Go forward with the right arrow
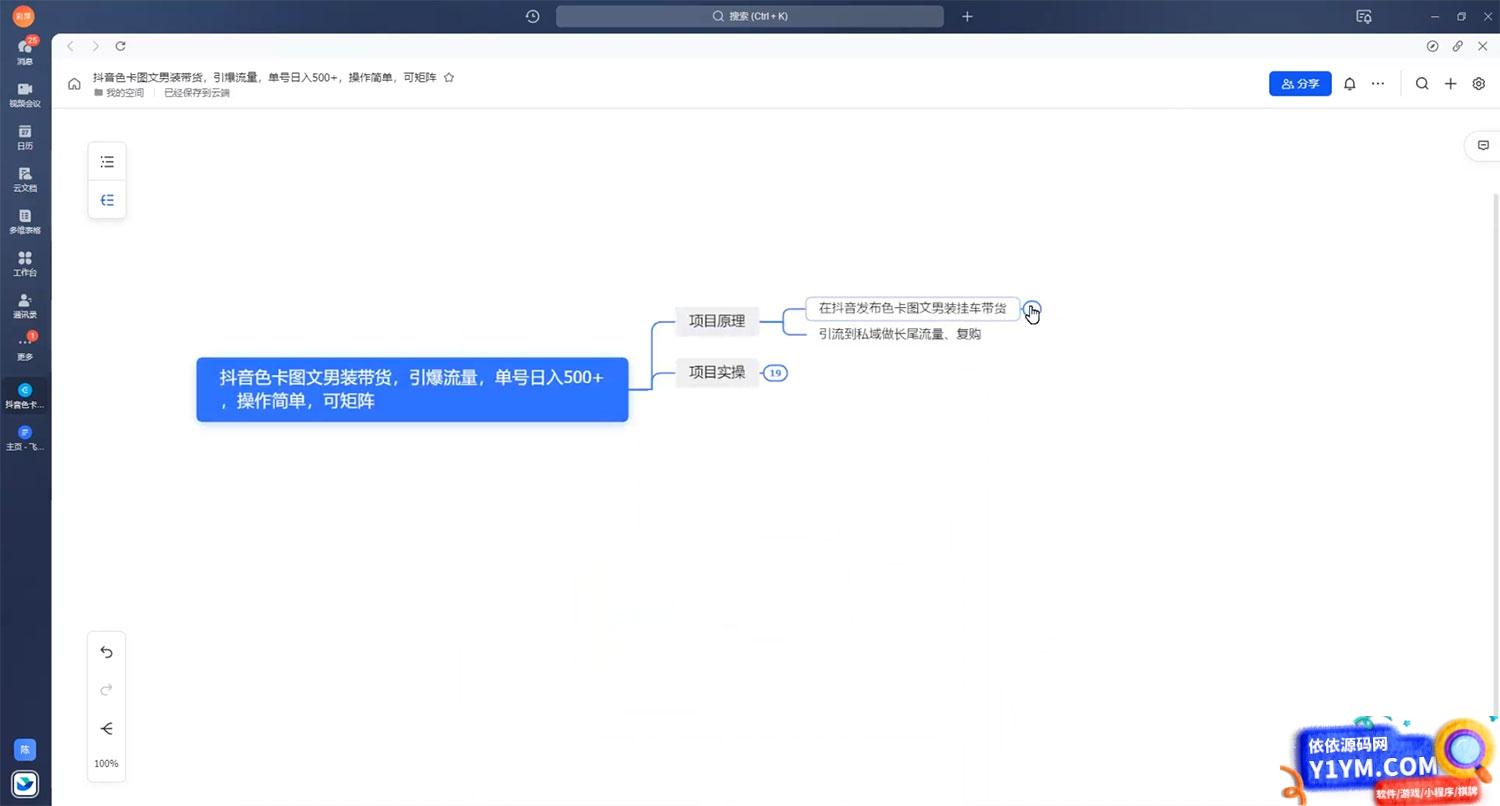Screen dimensions: 1500x806 (x=96, y=46)
